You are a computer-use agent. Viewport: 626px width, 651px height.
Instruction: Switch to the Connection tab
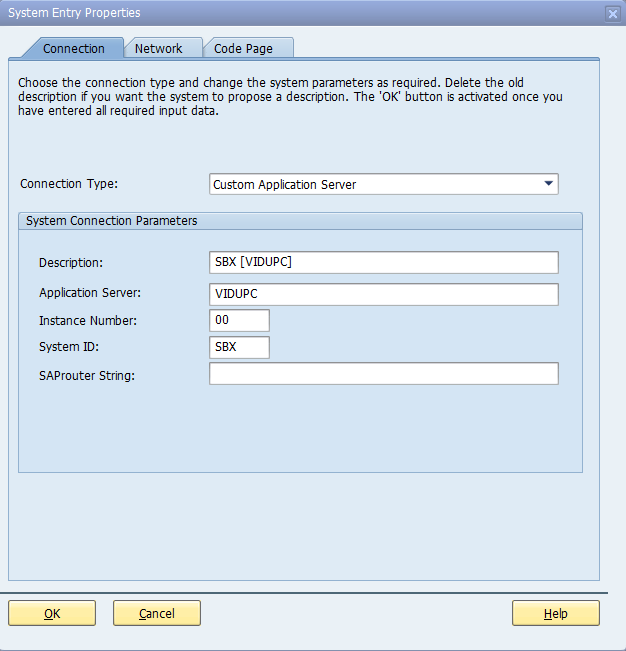74,48
